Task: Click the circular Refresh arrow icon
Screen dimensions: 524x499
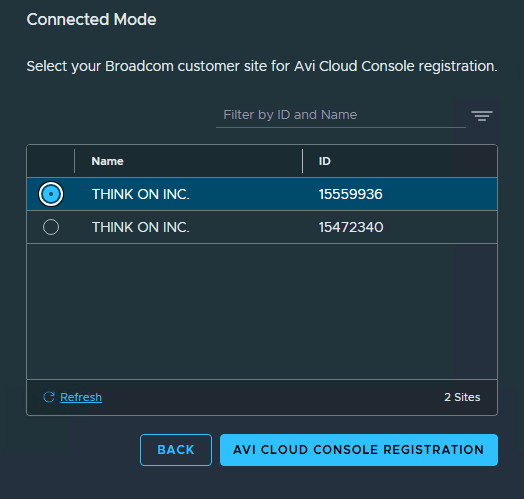Action: click(49, 397)
